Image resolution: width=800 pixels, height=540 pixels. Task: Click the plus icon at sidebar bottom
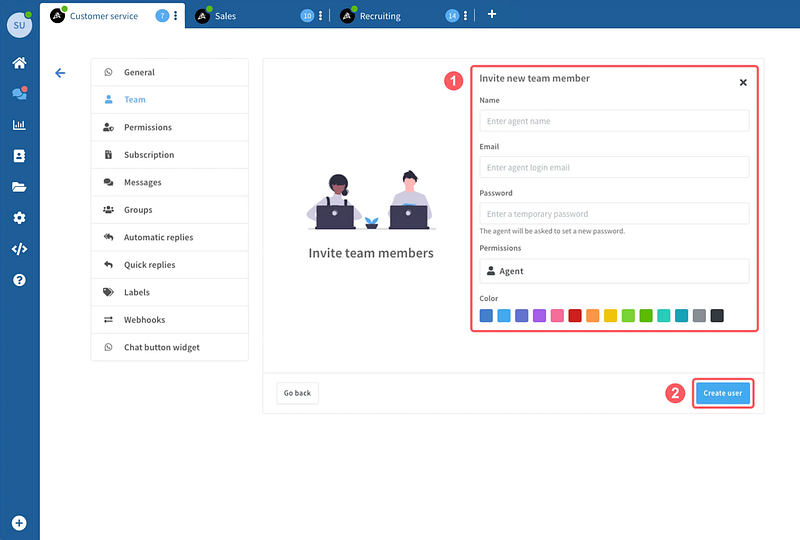tap(19, 523)
